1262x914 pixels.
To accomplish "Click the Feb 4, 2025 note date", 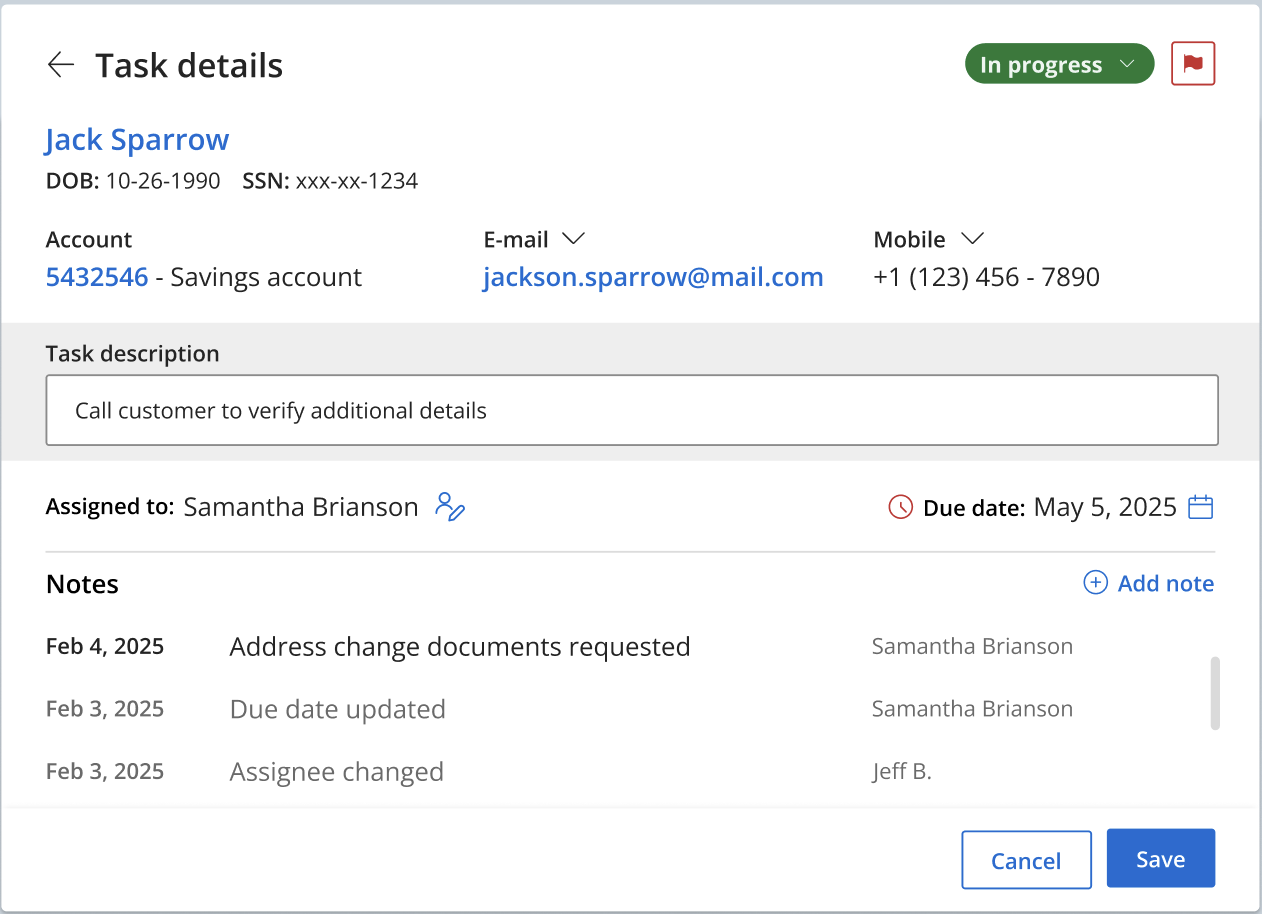I will tap(105, 647).
